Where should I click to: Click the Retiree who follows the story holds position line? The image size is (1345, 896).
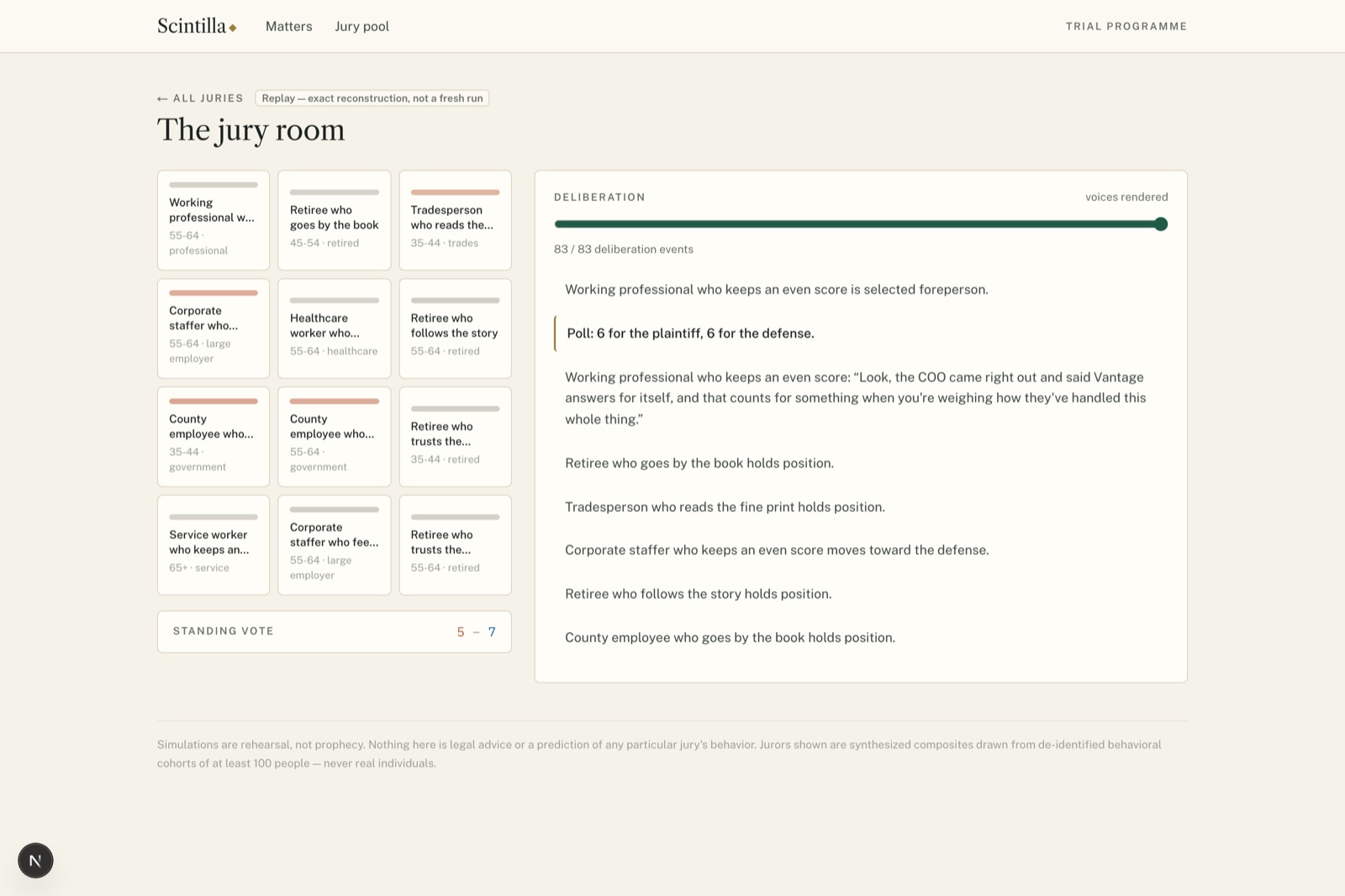[x=699, y=593]
